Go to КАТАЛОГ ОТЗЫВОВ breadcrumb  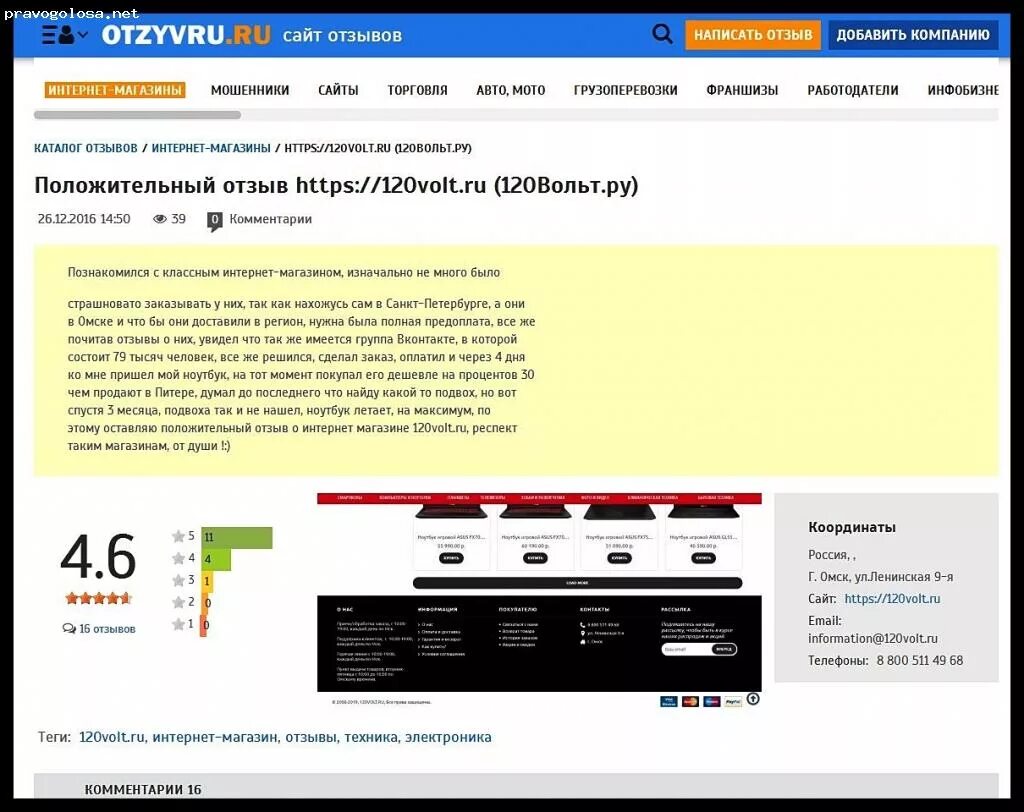pos(86,148)
